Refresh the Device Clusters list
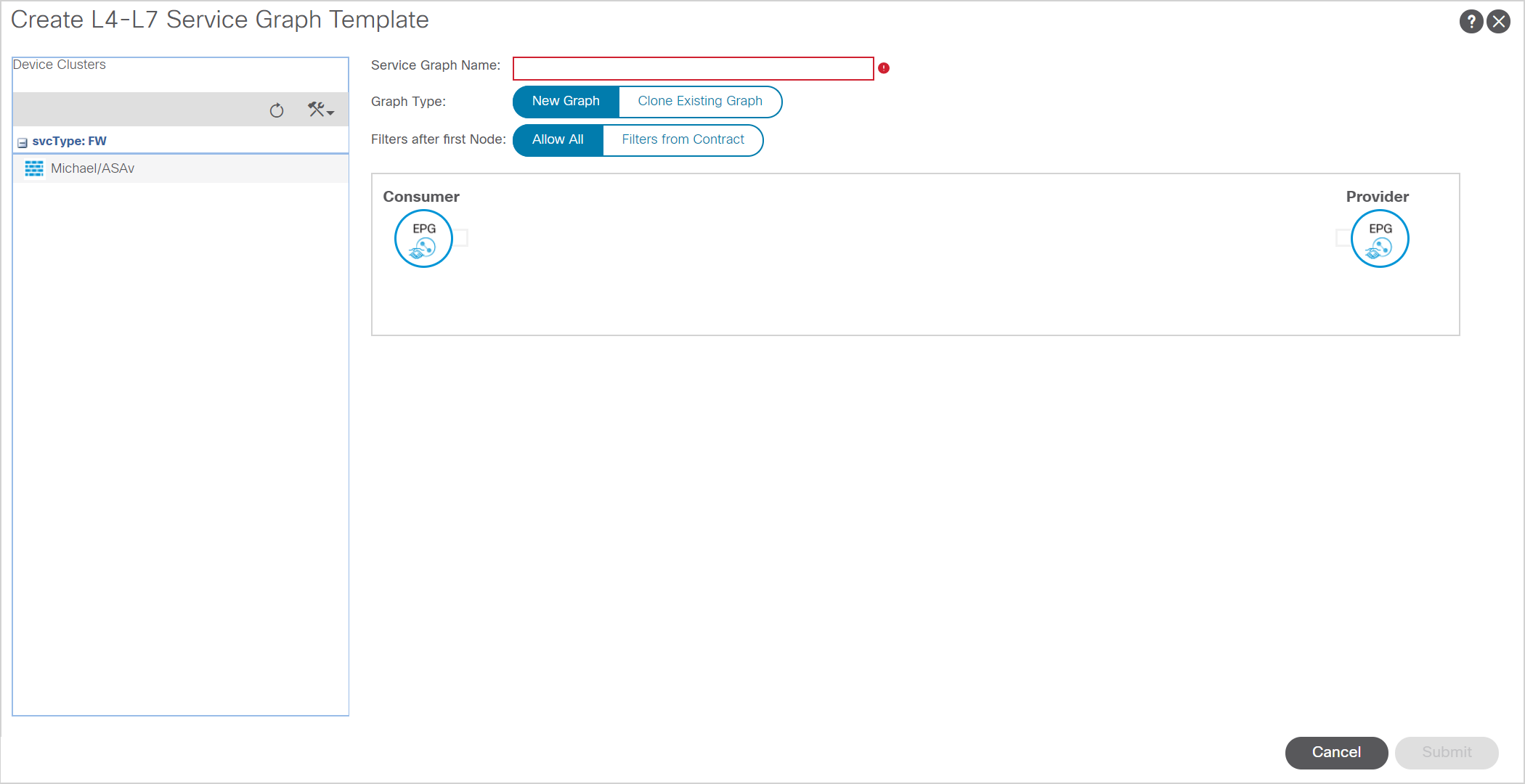 coord(277,110)
